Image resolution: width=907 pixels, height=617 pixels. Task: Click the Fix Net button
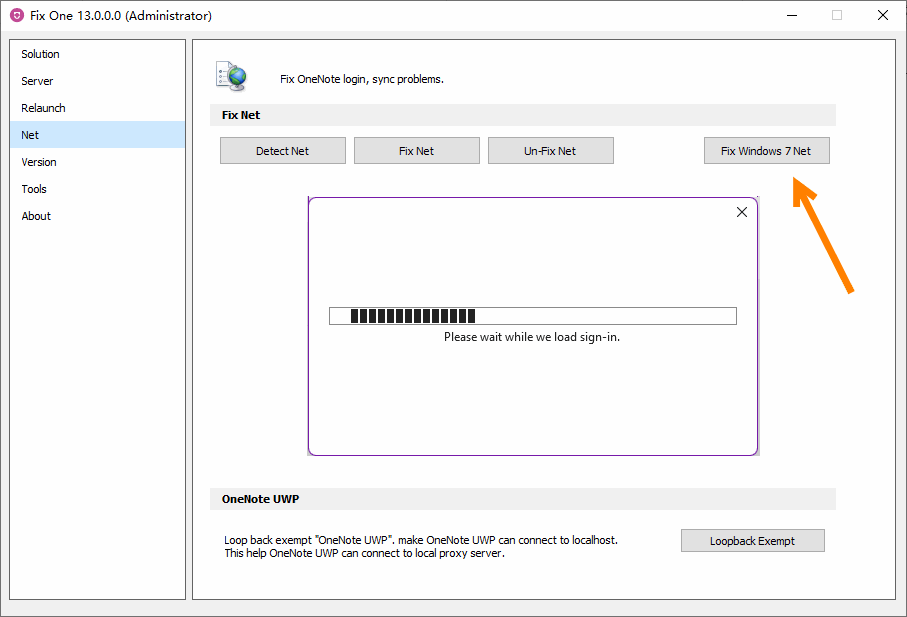pyautogui.click(x=416, y=150)
